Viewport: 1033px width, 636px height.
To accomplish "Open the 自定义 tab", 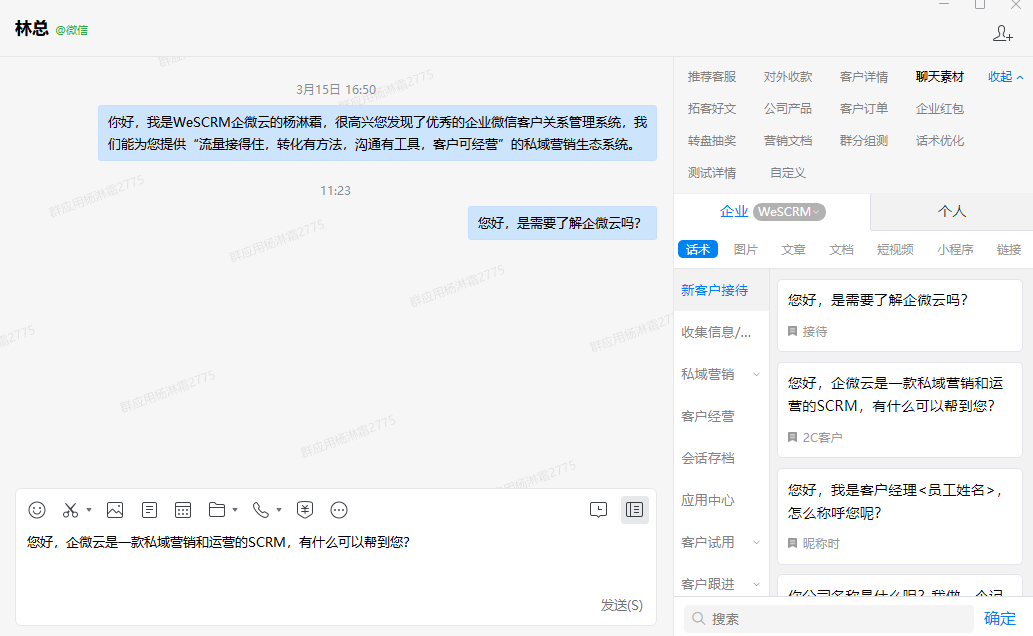I will pyautogui.click(x=788, y=173).
